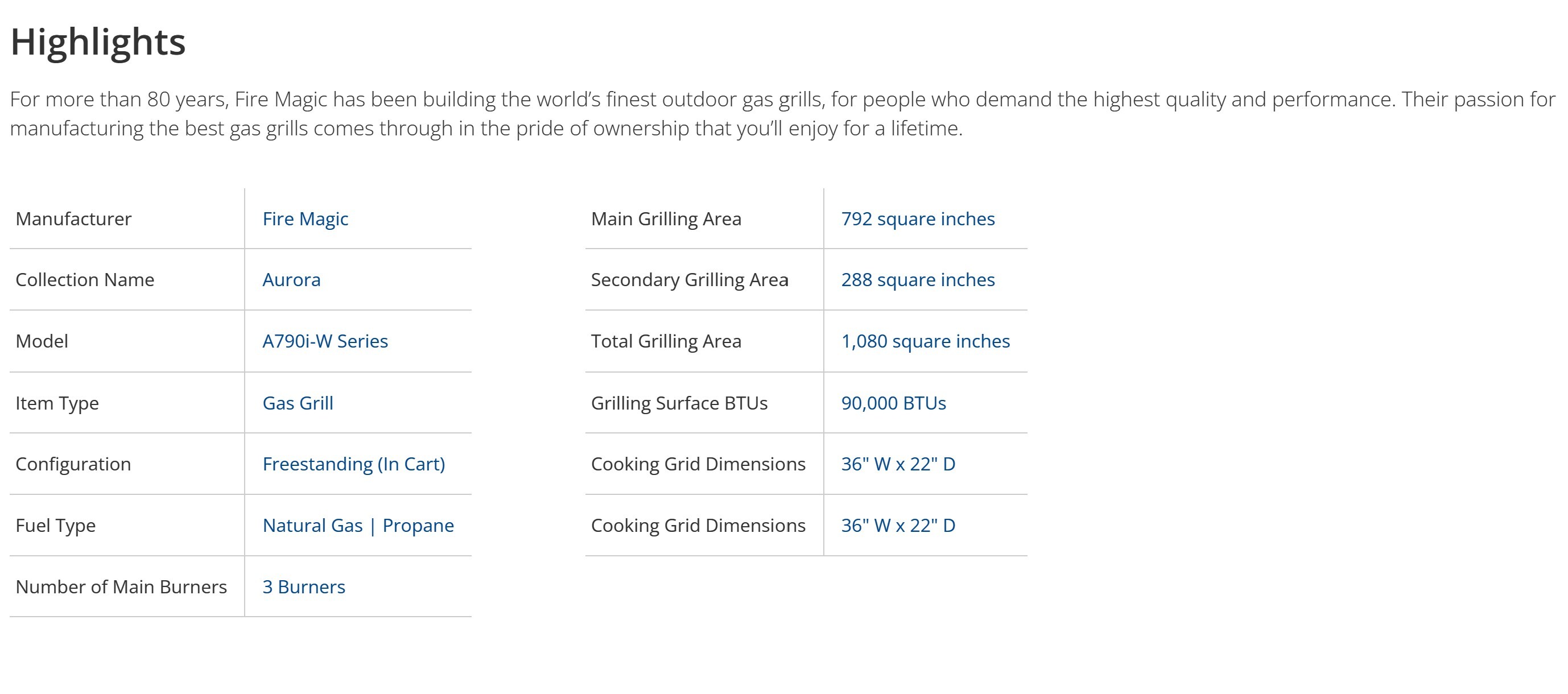Choose the Propane fuel link
1568x694 pixels.
click(x=418, y=526)
